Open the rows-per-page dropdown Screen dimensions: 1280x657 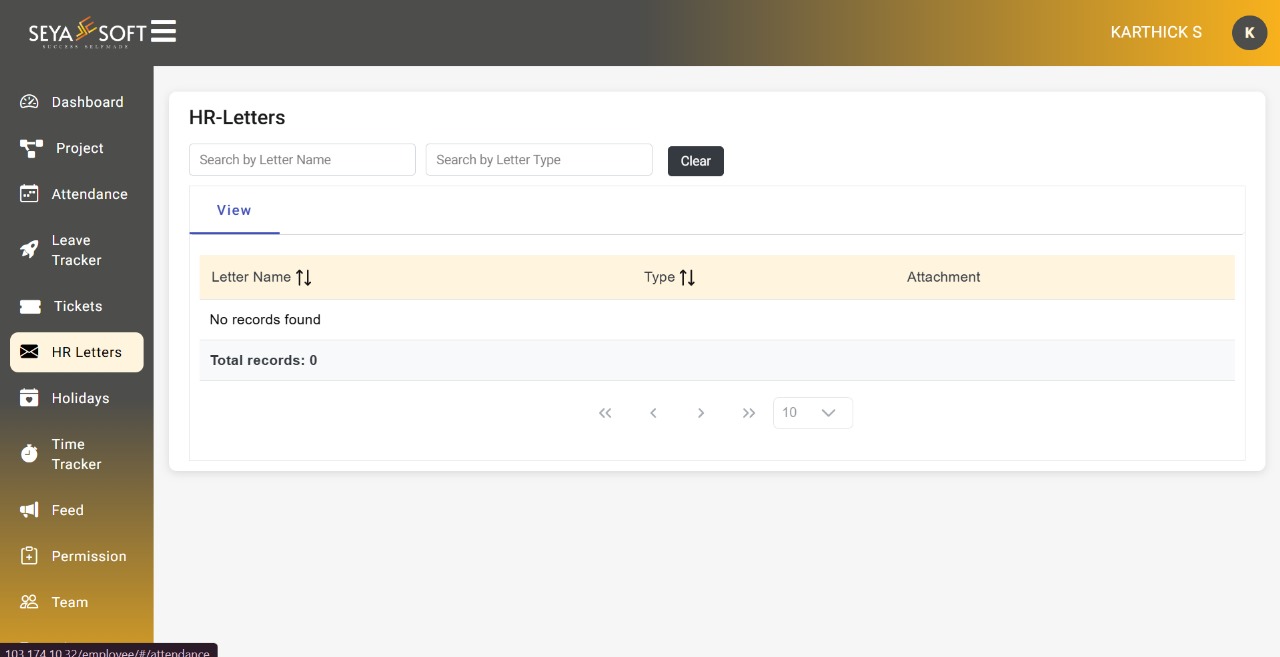pyautogui.click(x=813, y=413)
